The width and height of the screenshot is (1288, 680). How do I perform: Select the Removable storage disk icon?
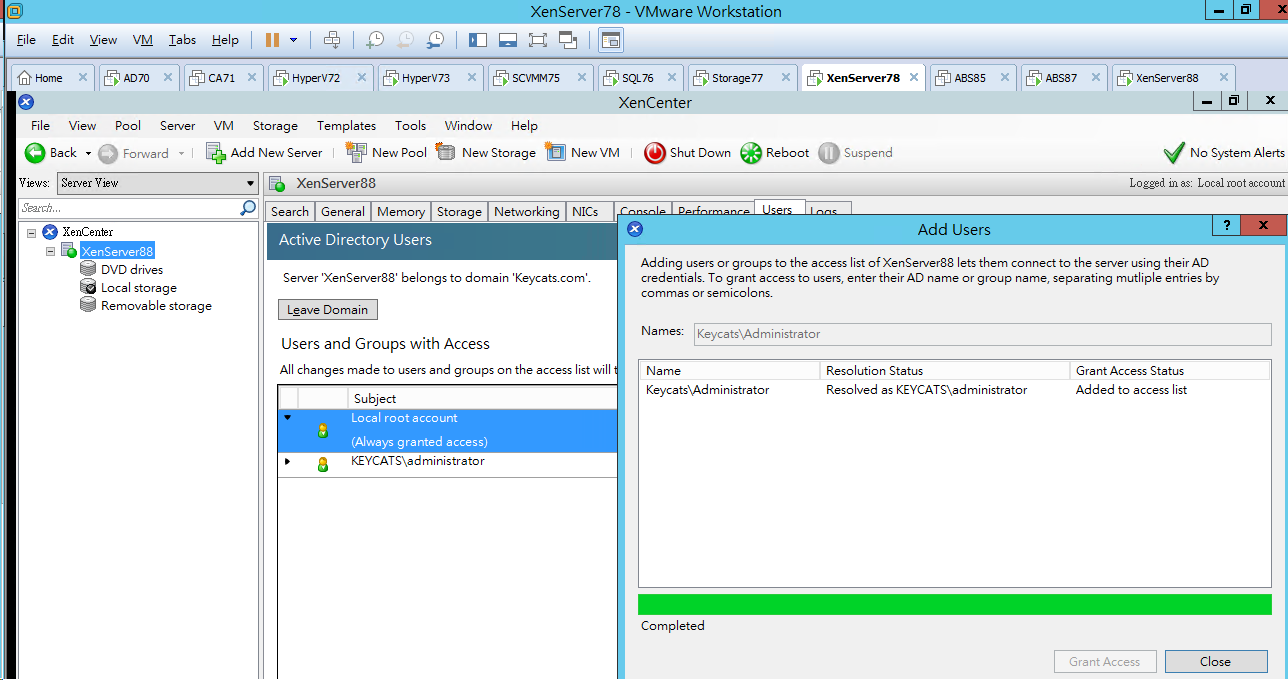(x=88, y=306)
